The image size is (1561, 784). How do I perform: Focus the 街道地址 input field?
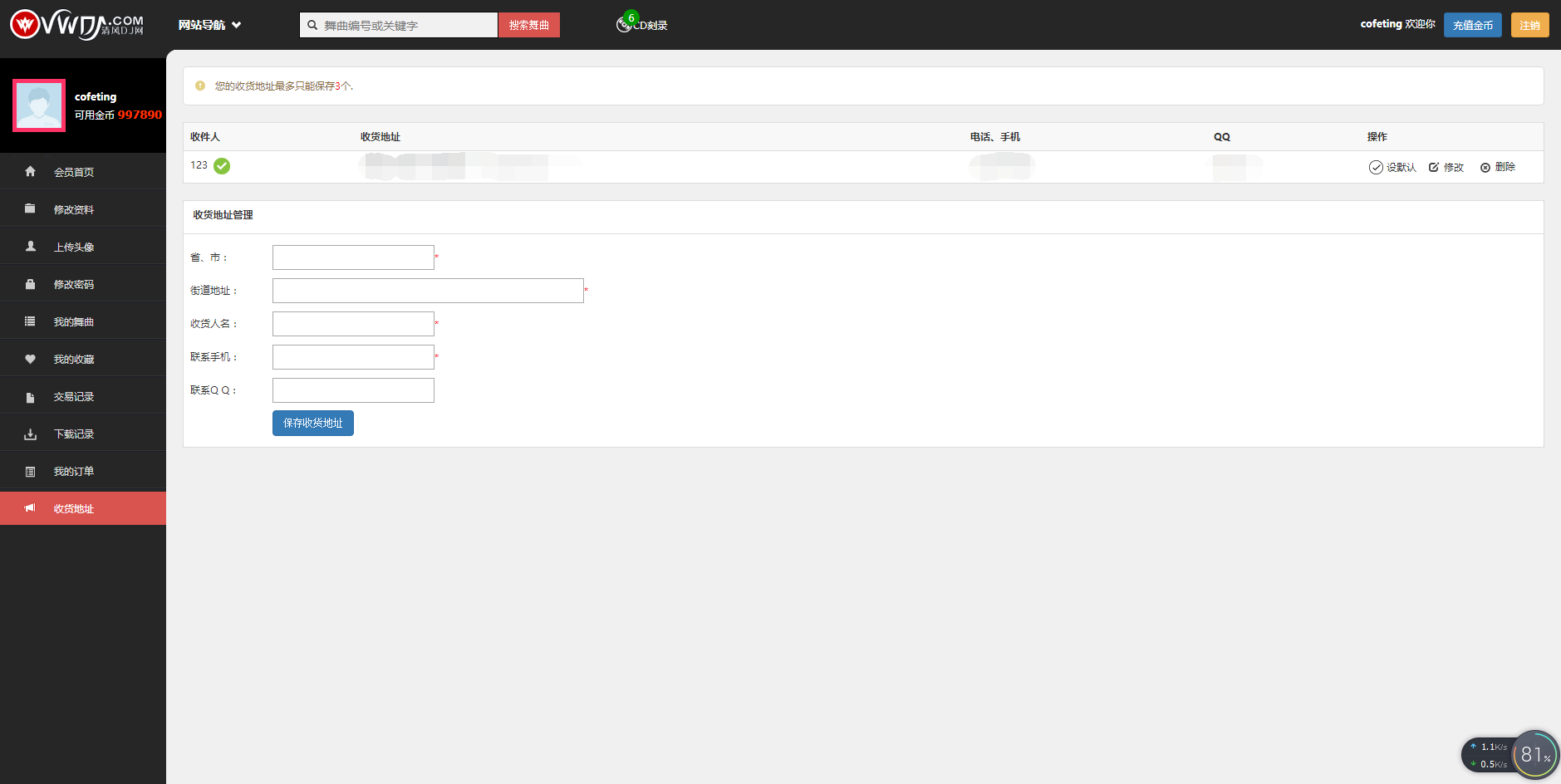428,291
